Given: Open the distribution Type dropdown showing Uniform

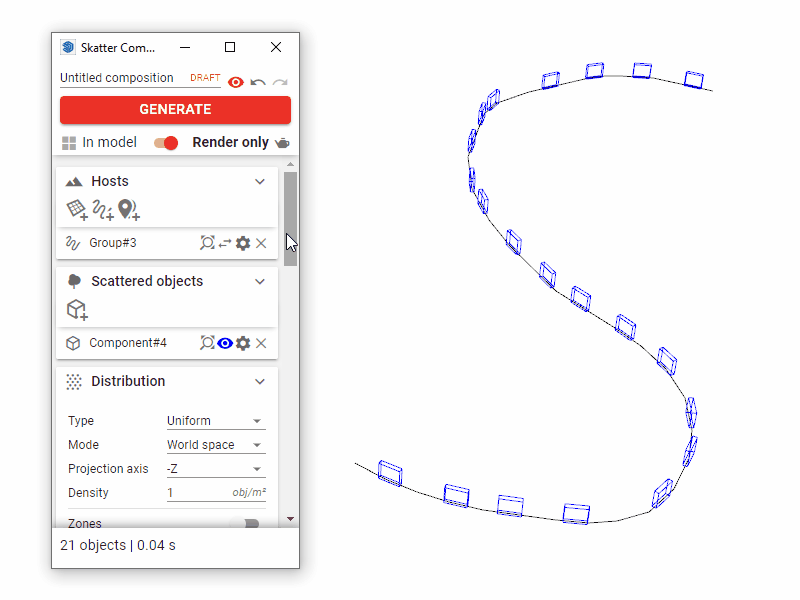Looking at the screenshot, I should [215, 420].
